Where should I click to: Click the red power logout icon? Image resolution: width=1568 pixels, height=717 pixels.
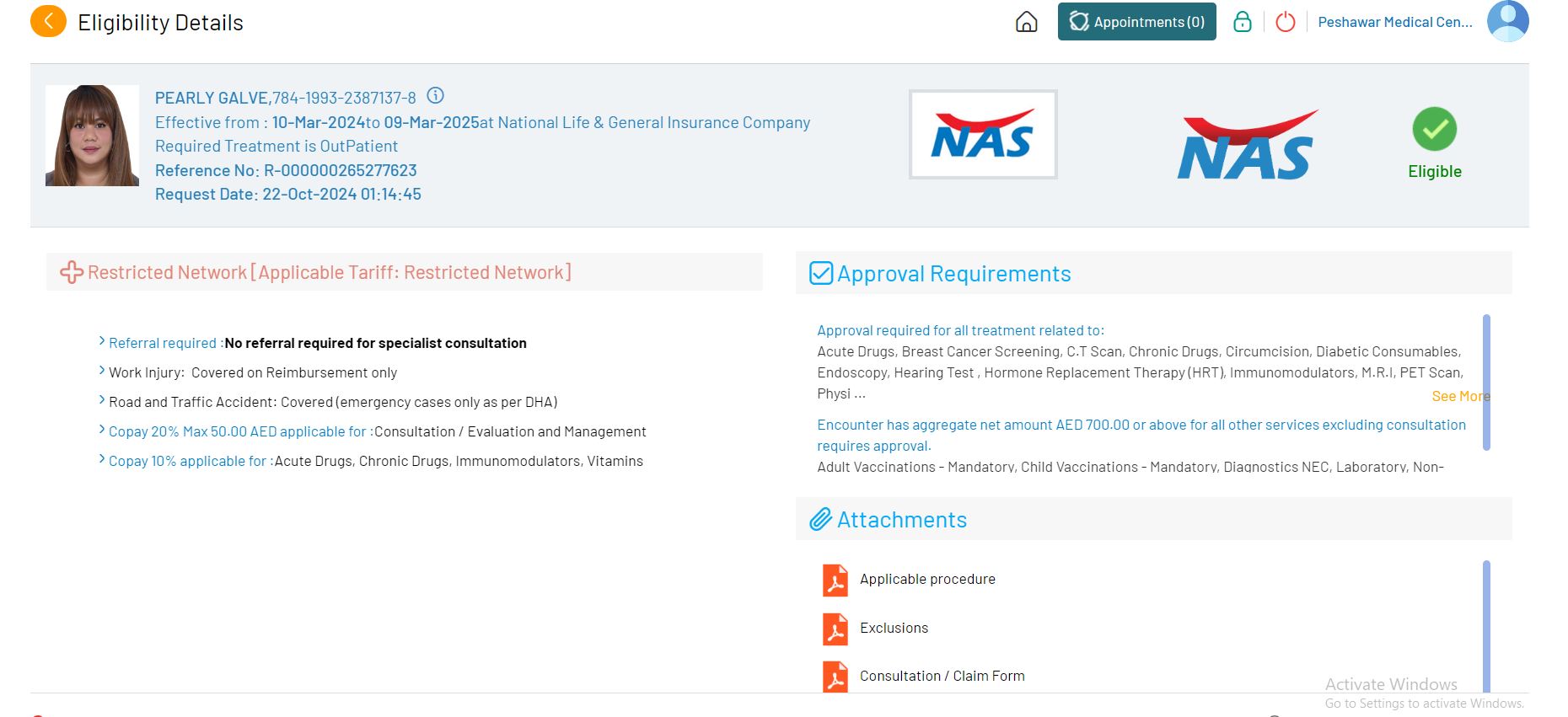click(x=1285, y=22)
